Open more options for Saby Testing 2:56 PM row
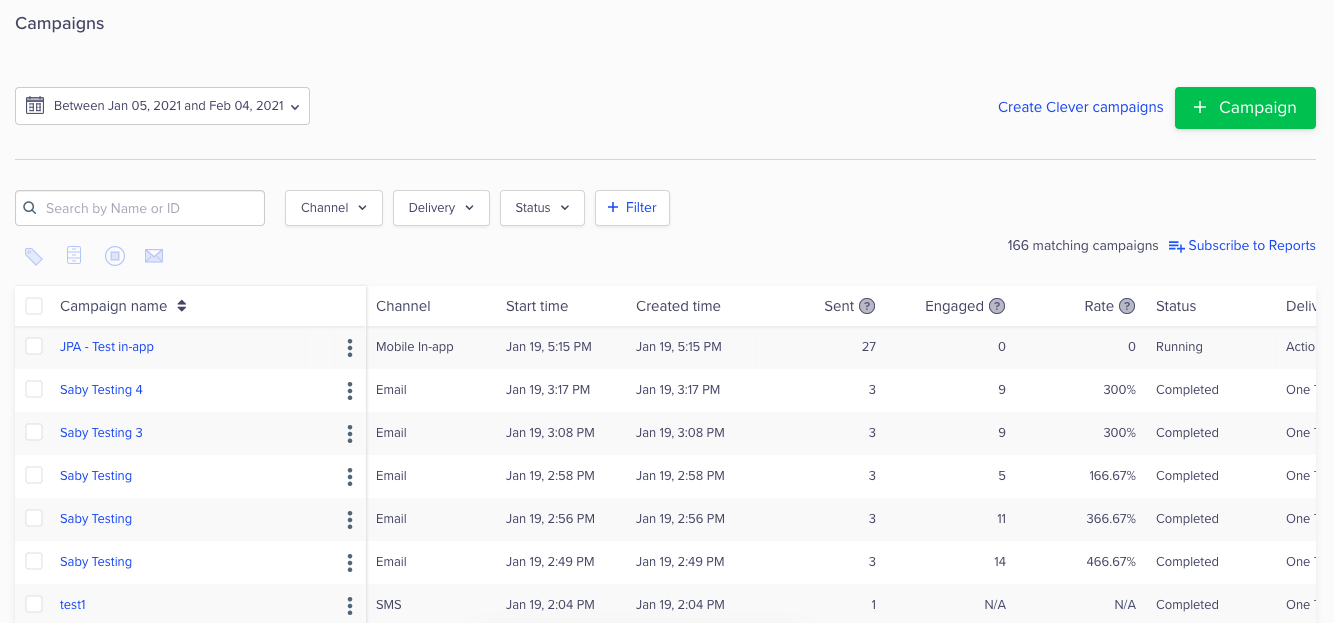Viewport: 1334px width, 623px height. [x=350, y=519]
